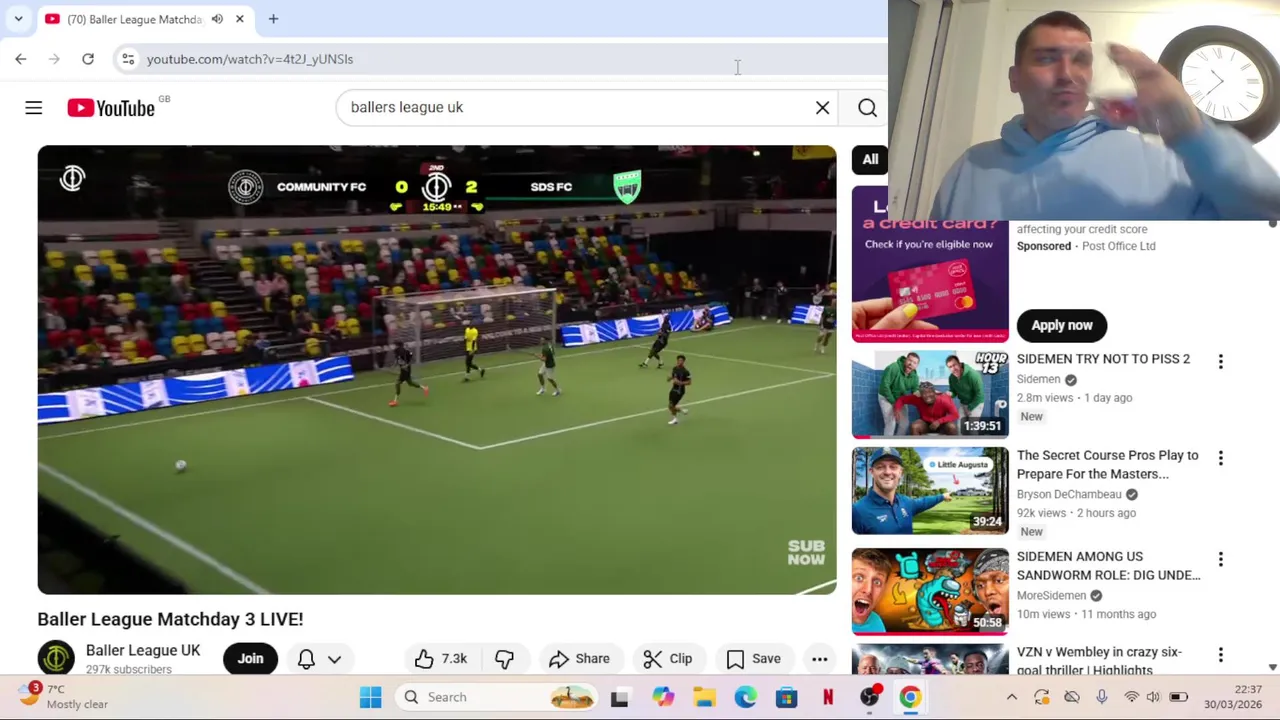Open the Wi-Fi network tray icon

(1131, 697)
